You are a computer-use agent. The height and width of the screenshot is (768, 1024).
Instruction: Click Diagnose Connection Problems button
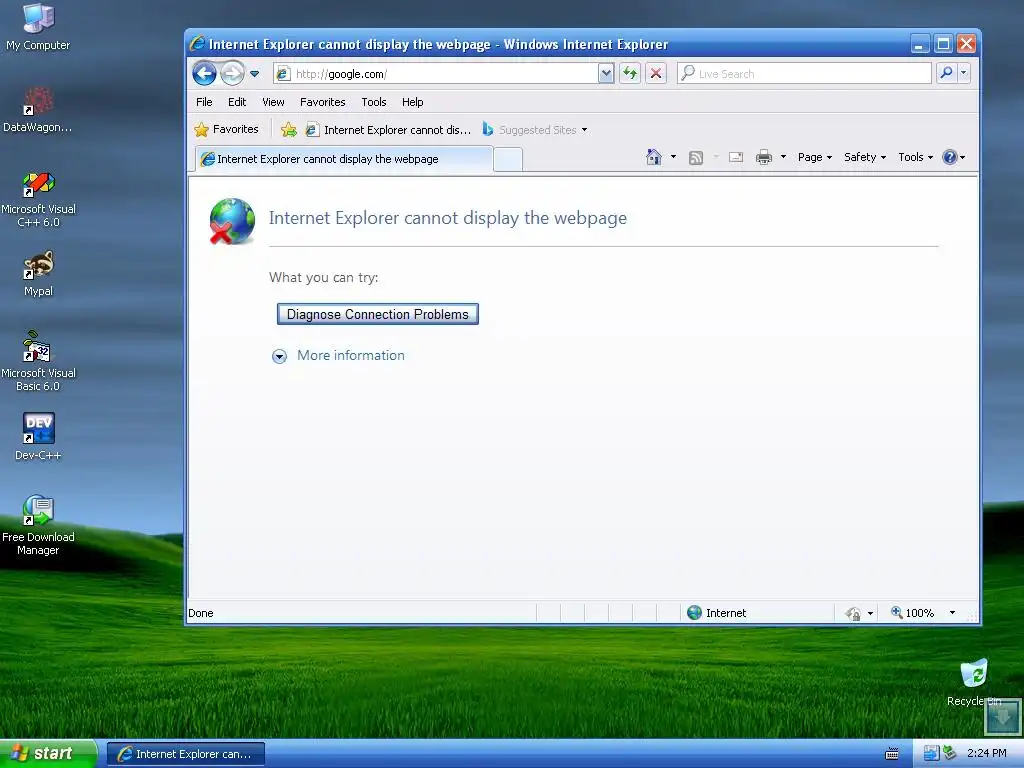coord(377,314)
